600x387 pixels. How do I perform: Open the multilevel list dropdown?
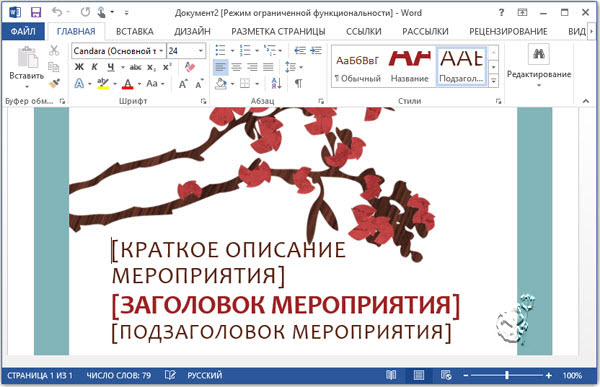pyautogui.click(x=280, y=51)
